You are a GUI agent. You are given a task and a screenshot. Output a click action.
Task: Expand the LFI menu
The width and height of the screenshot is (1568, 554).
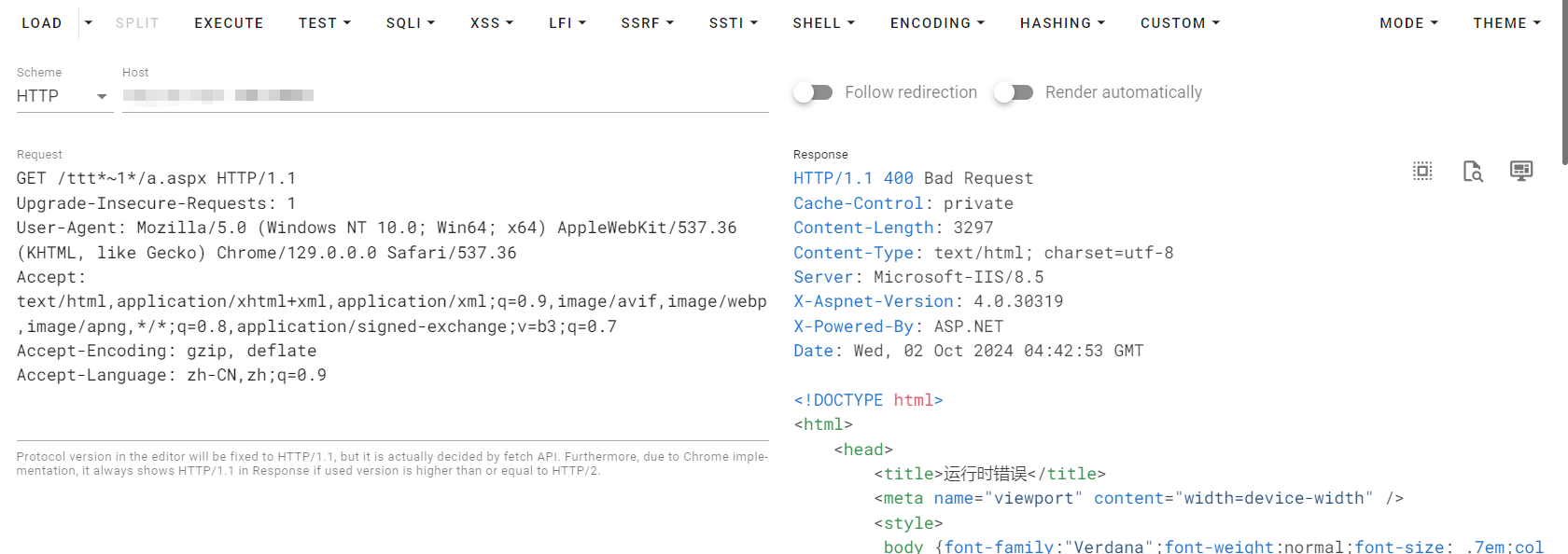pyautogui.click(x=567, y=22)
